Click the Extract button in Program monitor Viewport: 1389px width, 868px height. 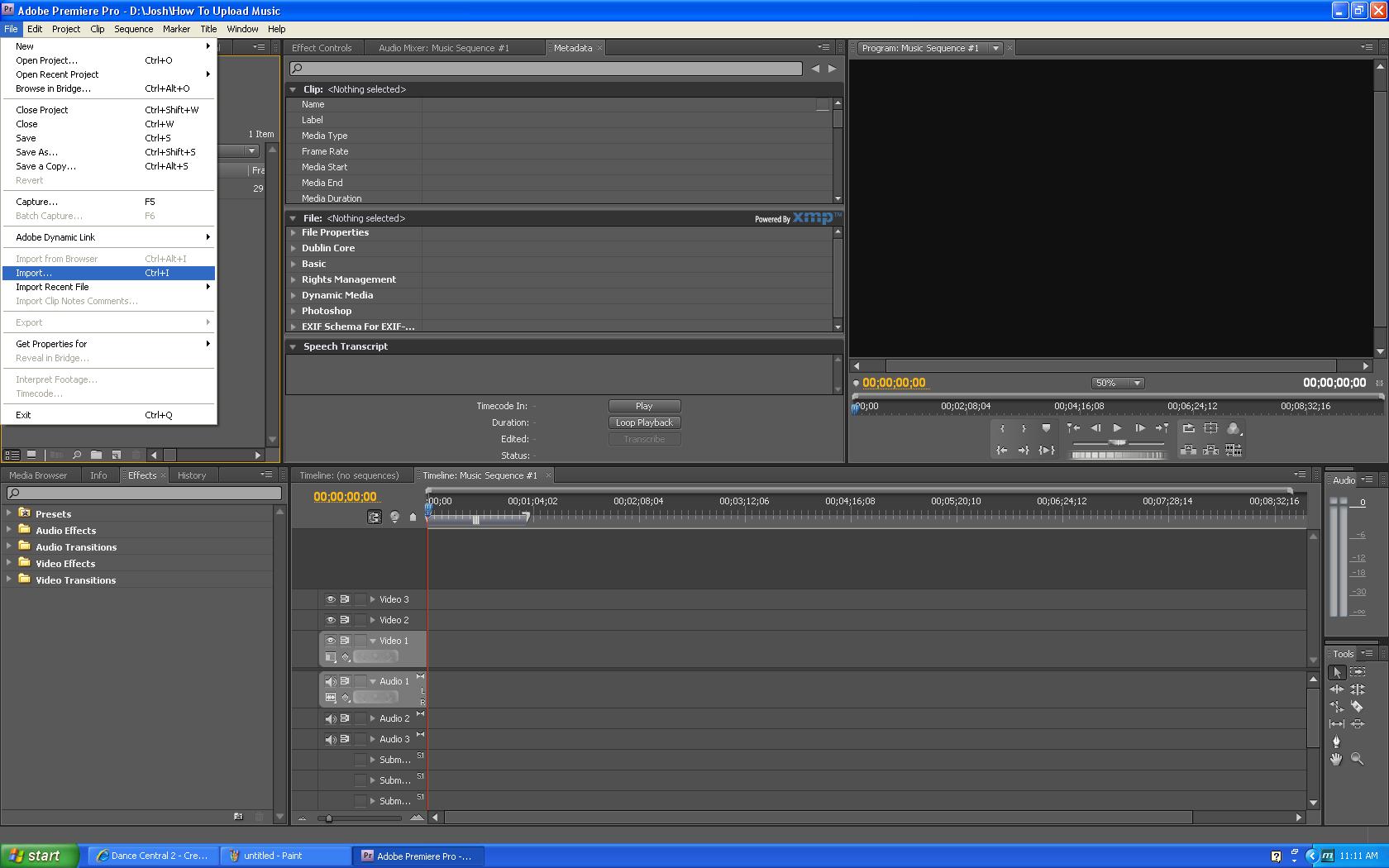(1211, 451)
